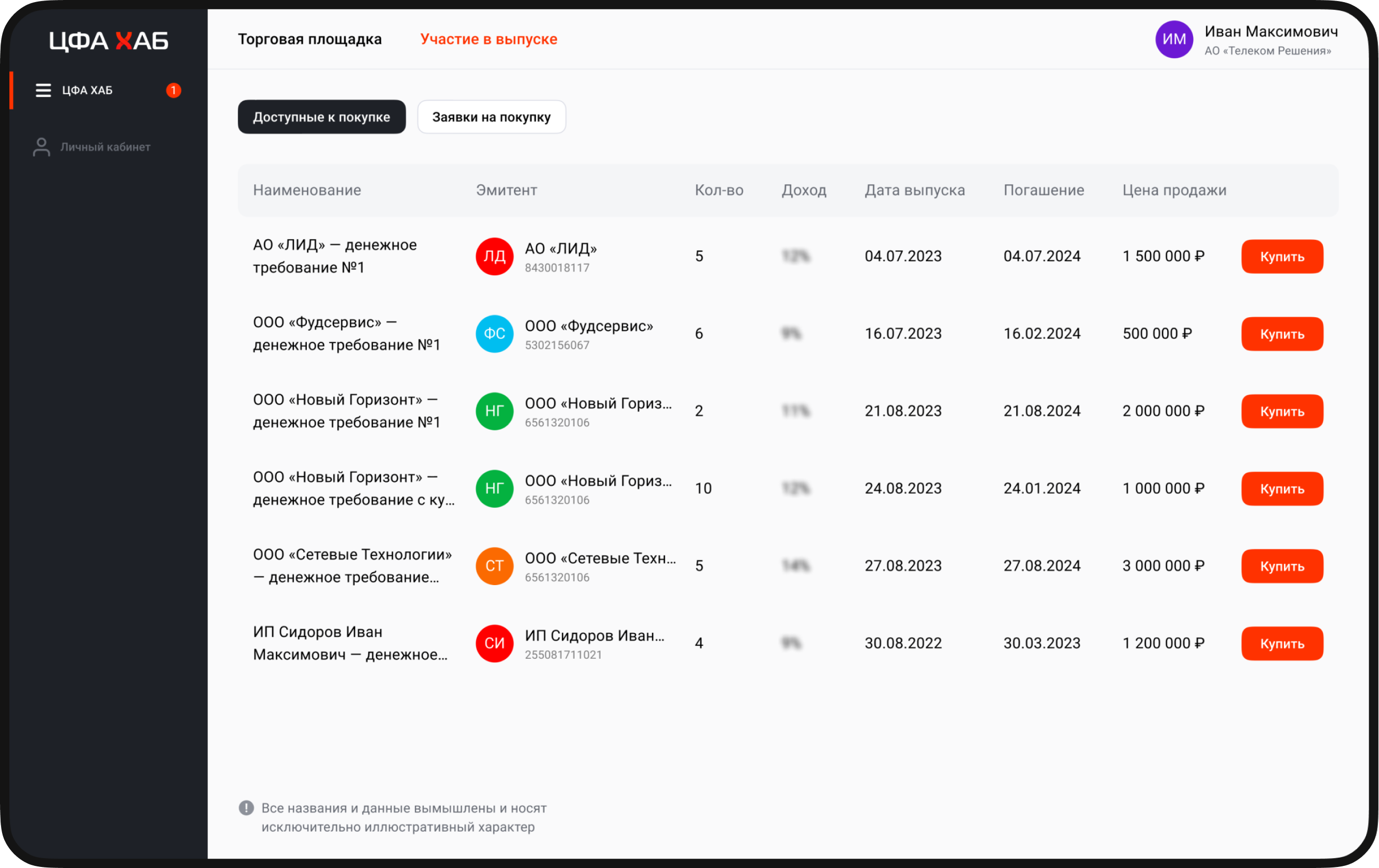Click the Эмитент column header
1379x868 pixels.
(506, 190)
